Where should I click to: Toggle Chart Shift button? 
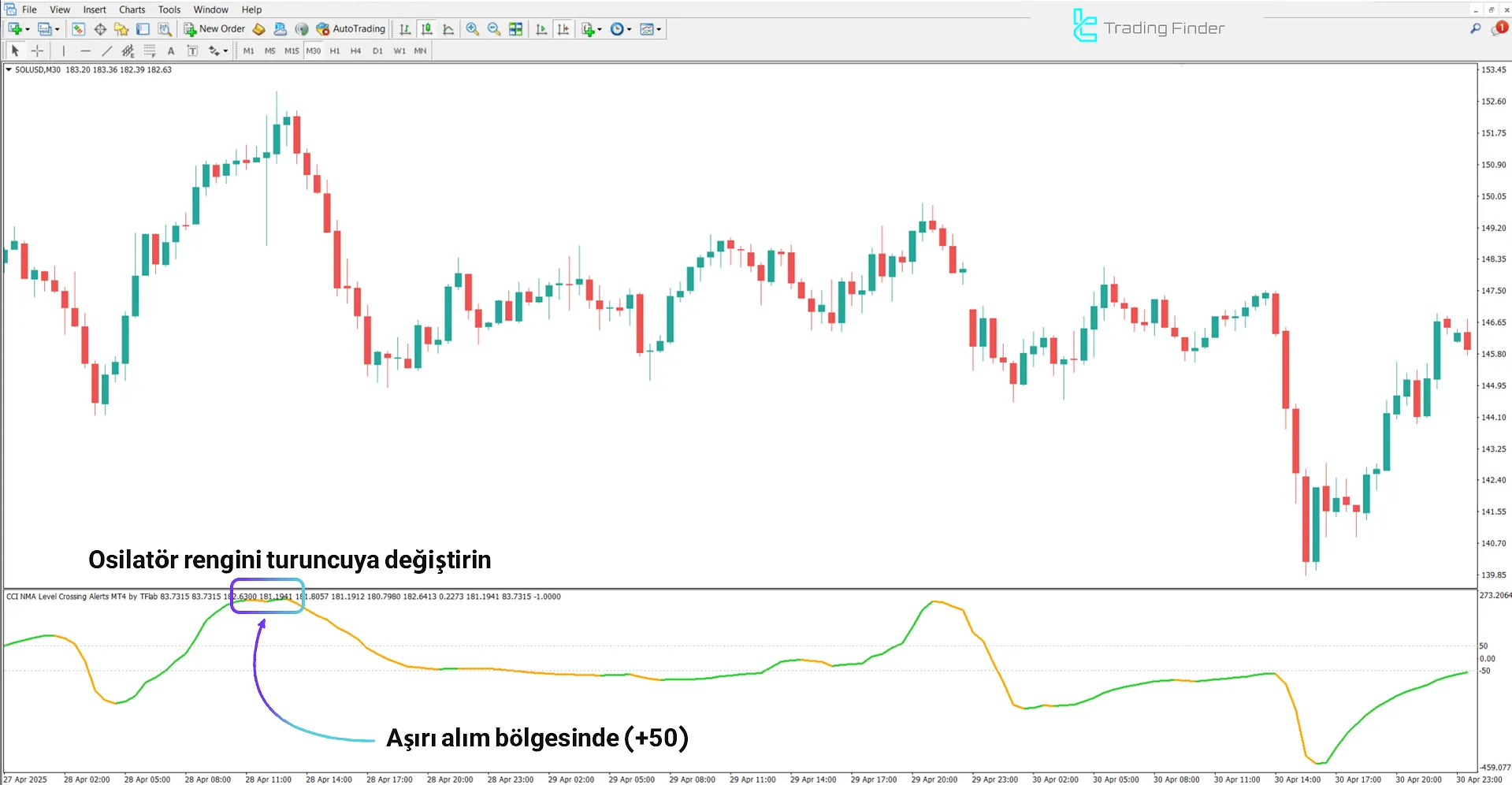563,29
